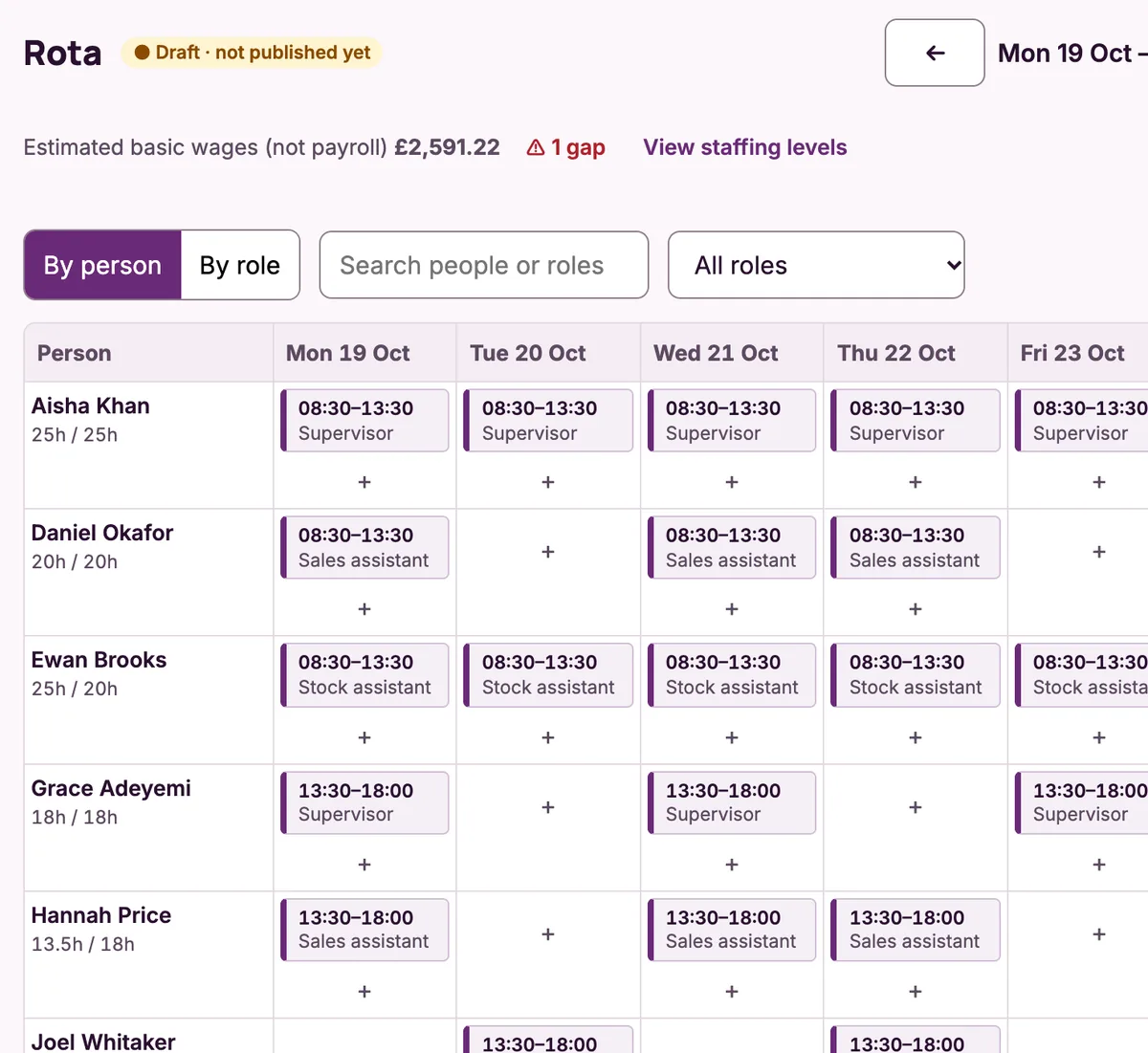Add shift for Aisha Khan on Fri 23 Oct
Screen dimensions: 1148x1053
pos(1099,482)
